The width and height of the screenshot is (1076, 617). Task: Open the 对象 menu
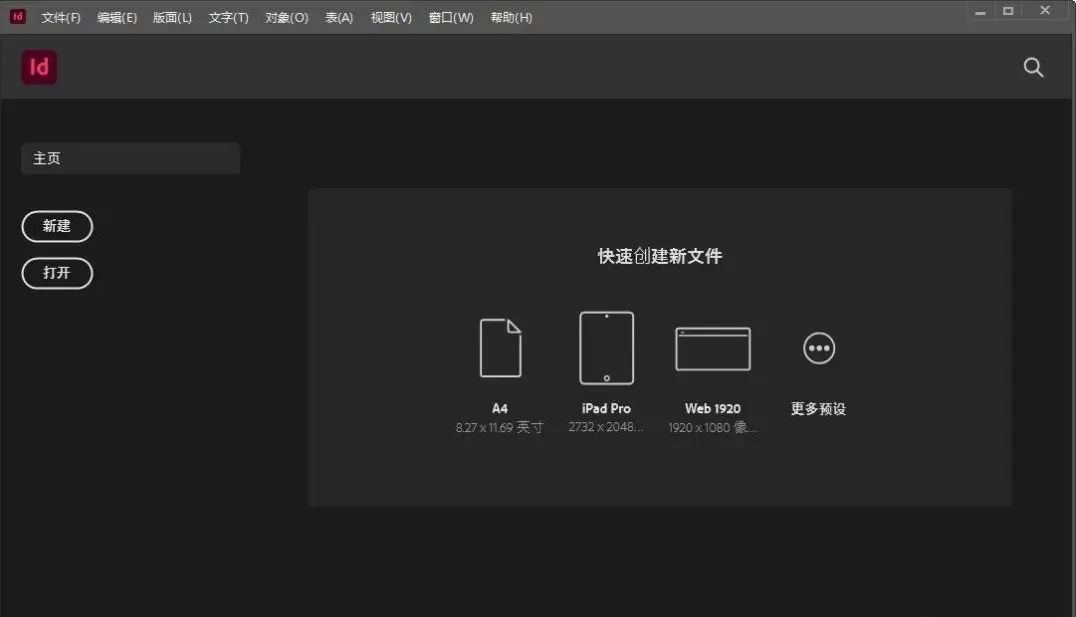point(286,17)
